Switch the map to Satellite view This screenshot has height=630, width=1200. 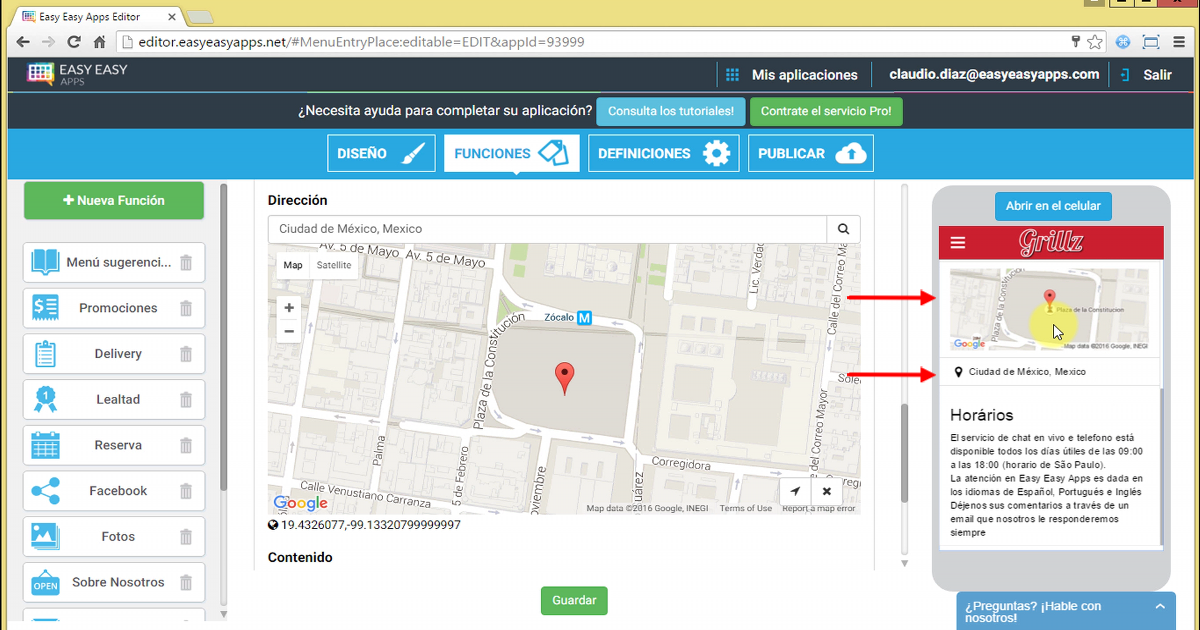(x=334, y=265)
